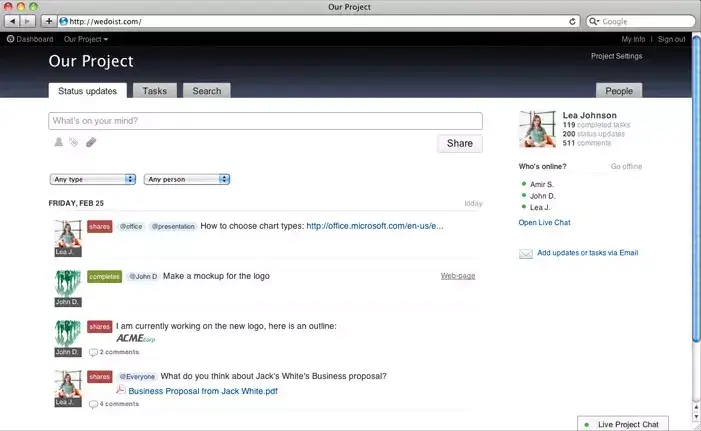The height and width of the screenshot is (431, 701).
Task: Click the shares label on the new logo post
Action: click(100, 326)
